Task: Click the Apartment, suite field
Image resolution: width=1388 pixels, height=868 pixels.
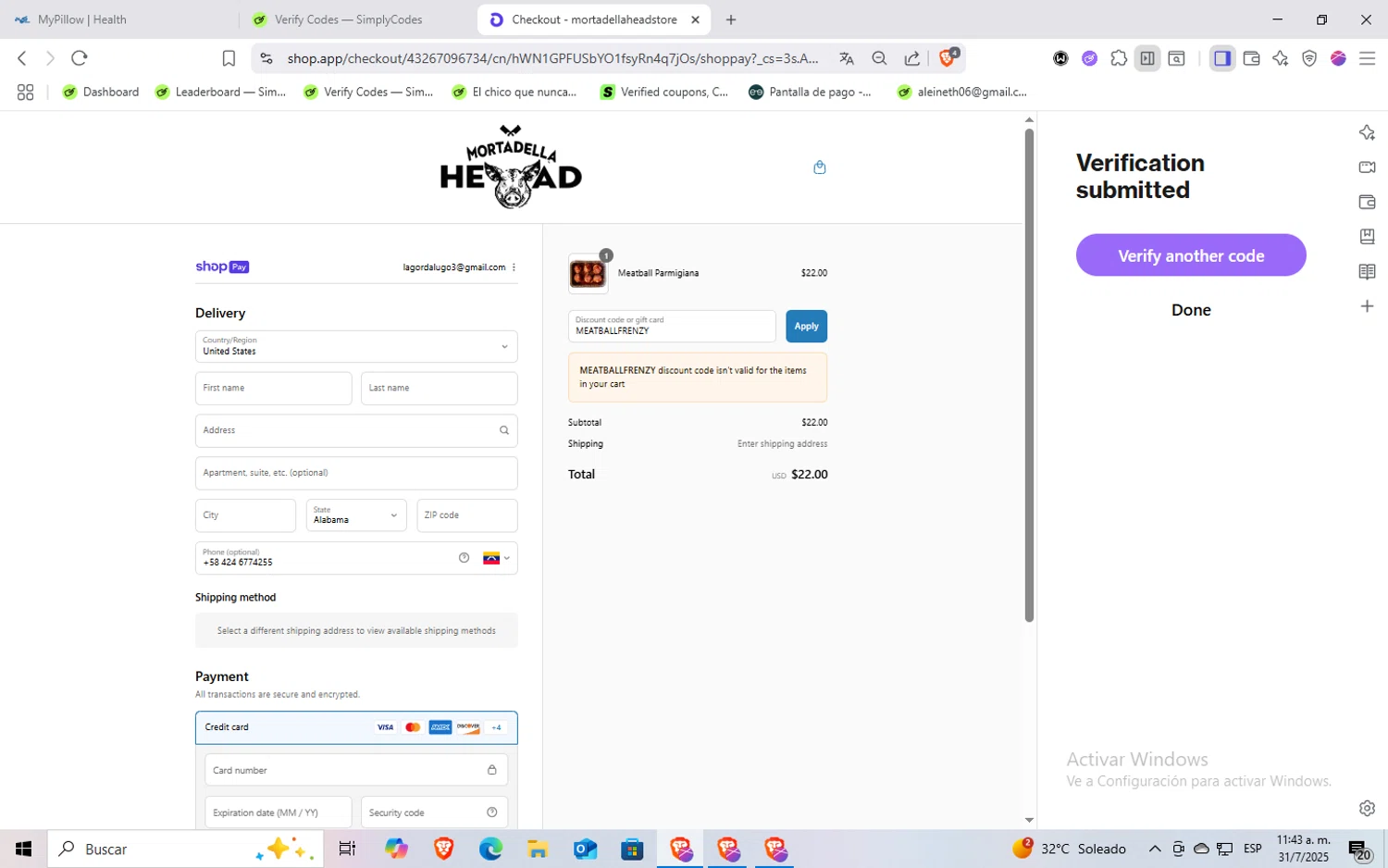Action: pyautogui.click(x=356, y=473)
